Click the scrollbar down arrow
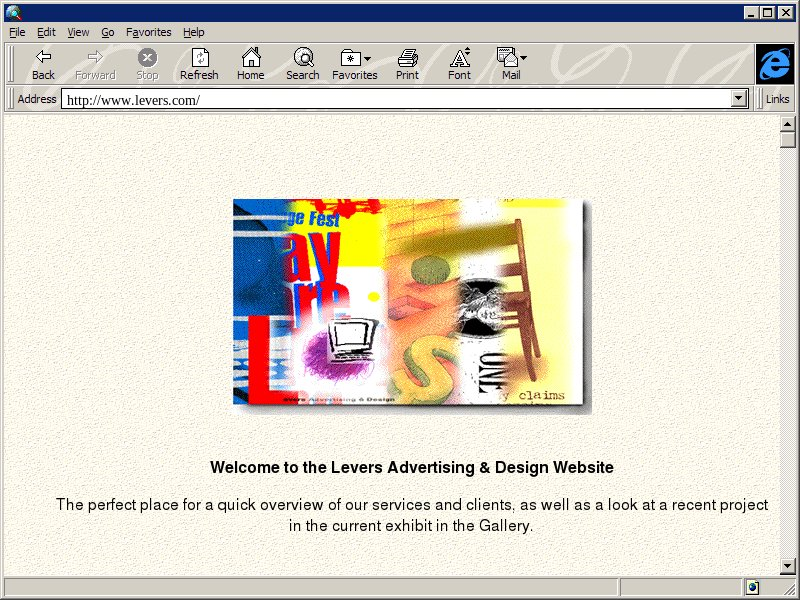The width and height of the screenshot is (800, 600). [x=788, y=566]
